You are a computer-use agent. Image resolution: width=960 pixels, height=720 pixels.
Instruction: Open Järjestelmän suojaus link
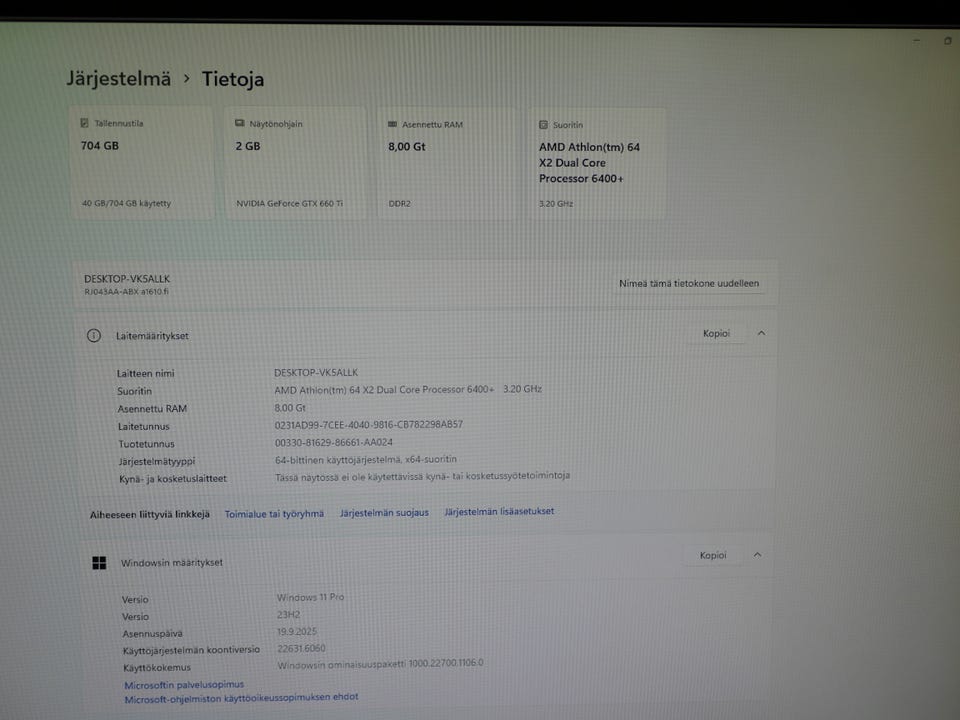tap(384, 512)
